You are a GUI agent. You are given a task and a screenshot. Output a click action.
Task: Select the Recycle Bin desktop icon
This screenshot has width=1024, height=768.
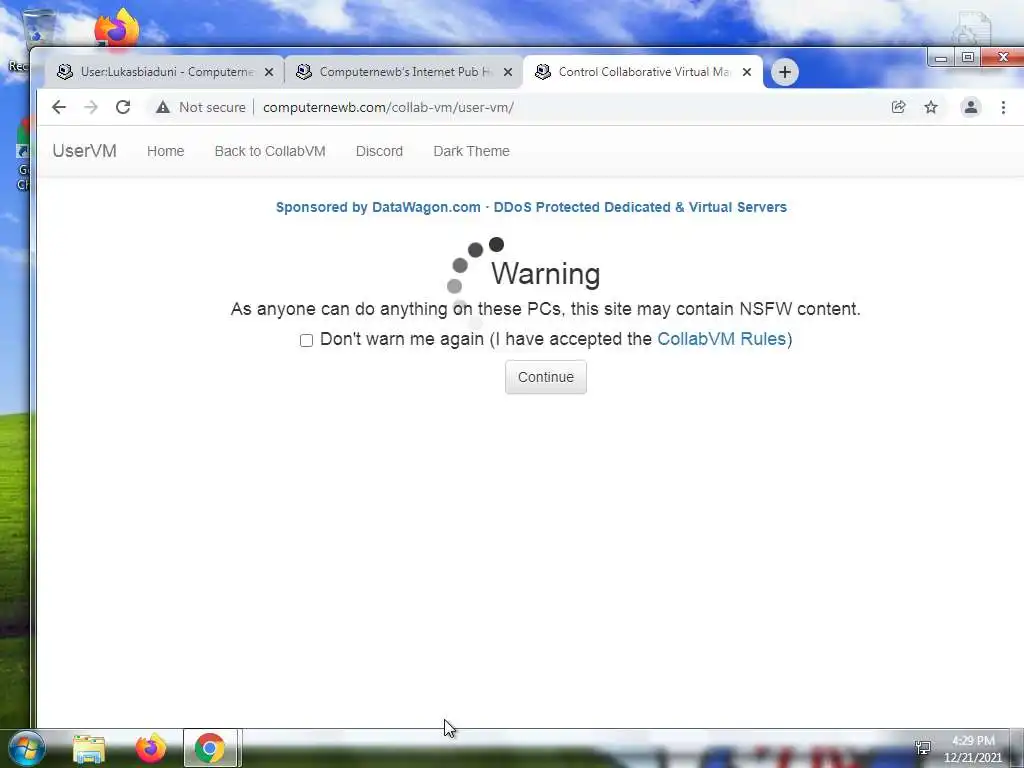(38, 29)
